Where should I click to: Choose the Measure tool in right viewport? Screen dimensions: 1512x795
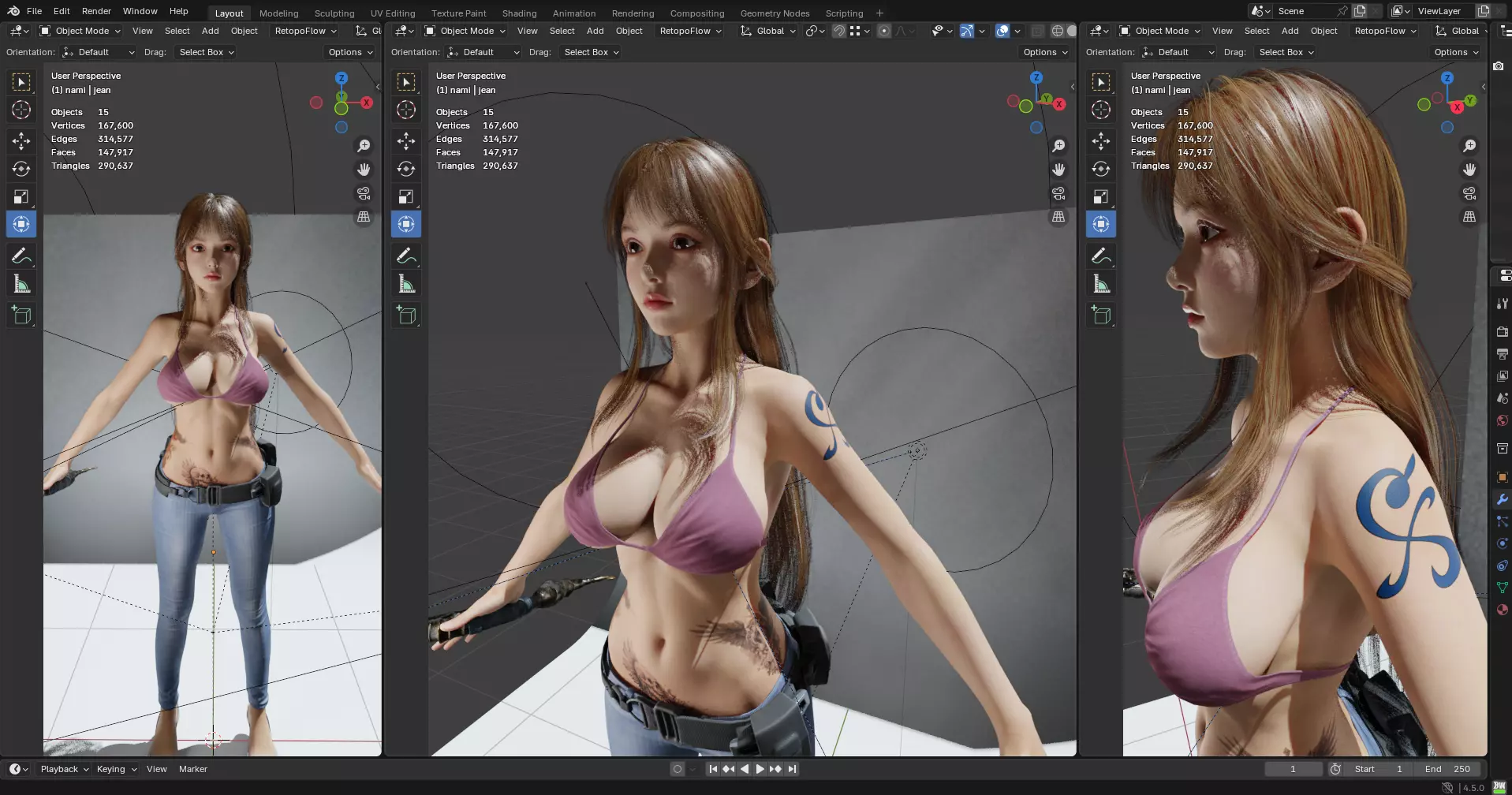1101,284
